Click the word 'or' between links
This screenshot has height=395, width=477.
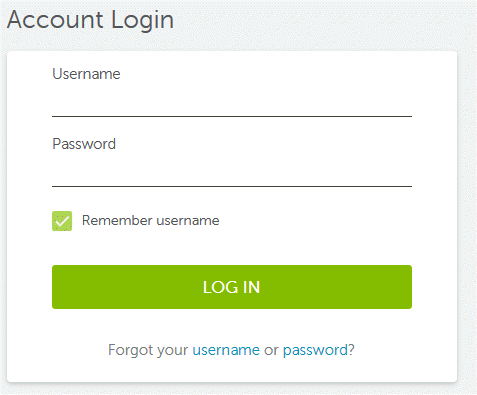tap(271, 350)
